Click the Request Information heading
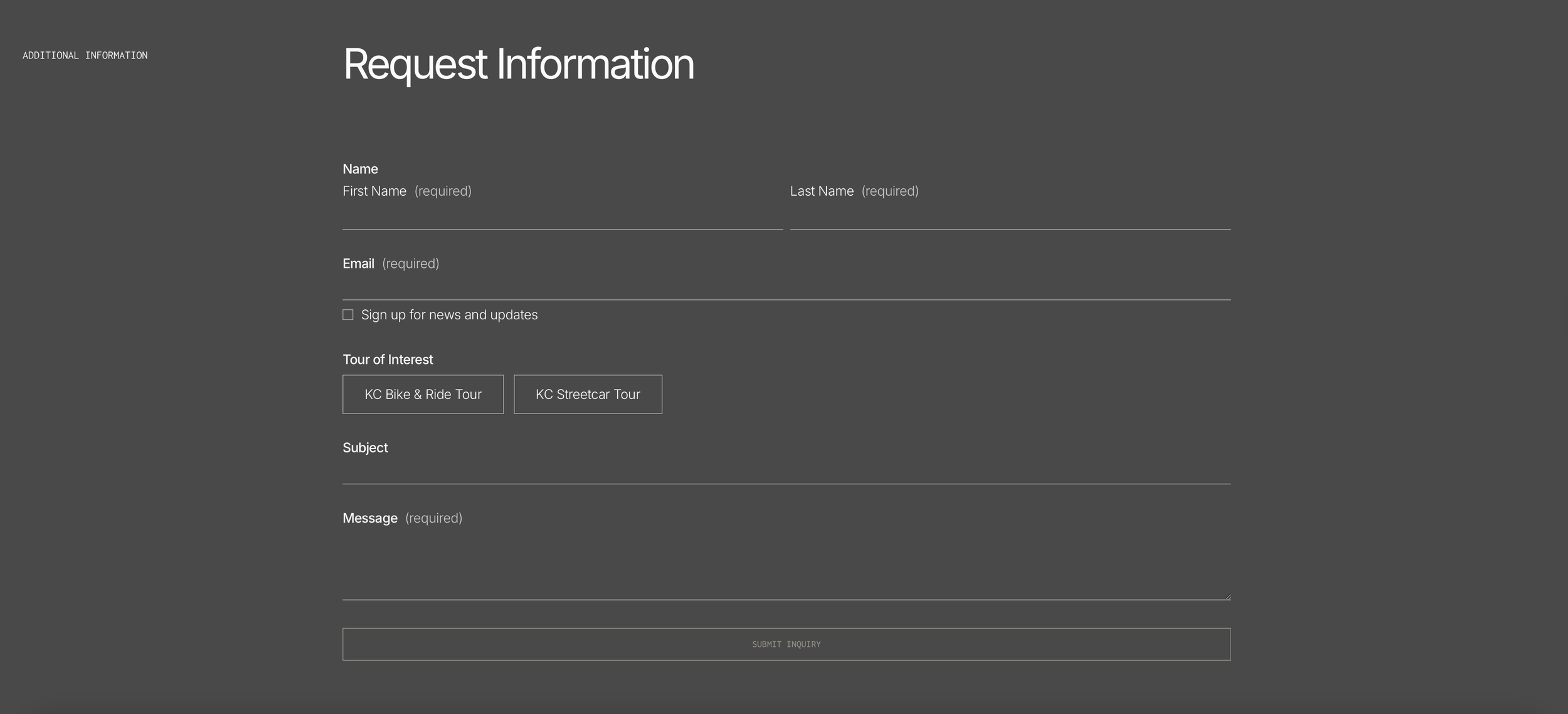 point(518,64)
